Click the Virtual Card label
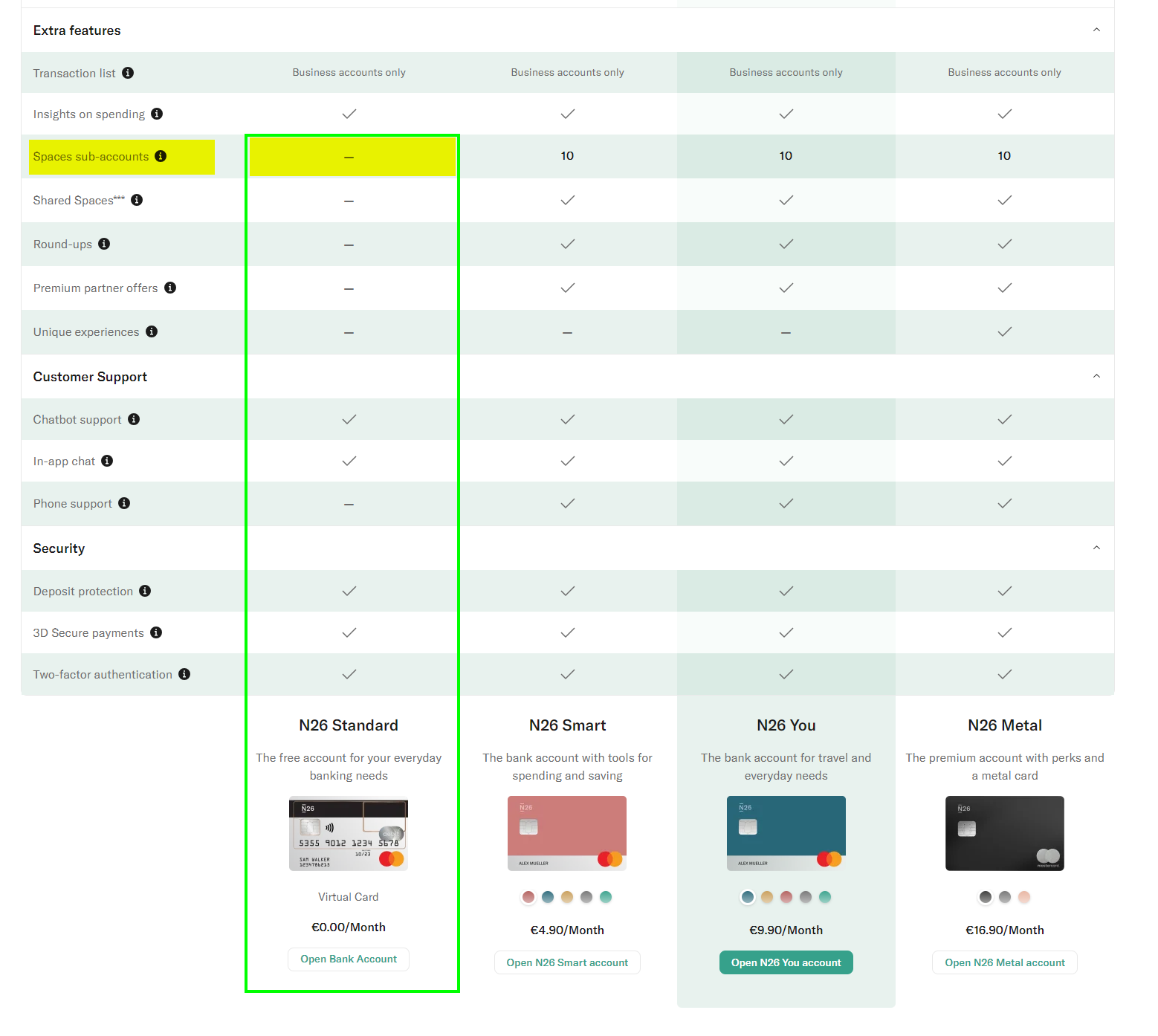Viewport: 1158px width, 1036px height. [349, 897]
